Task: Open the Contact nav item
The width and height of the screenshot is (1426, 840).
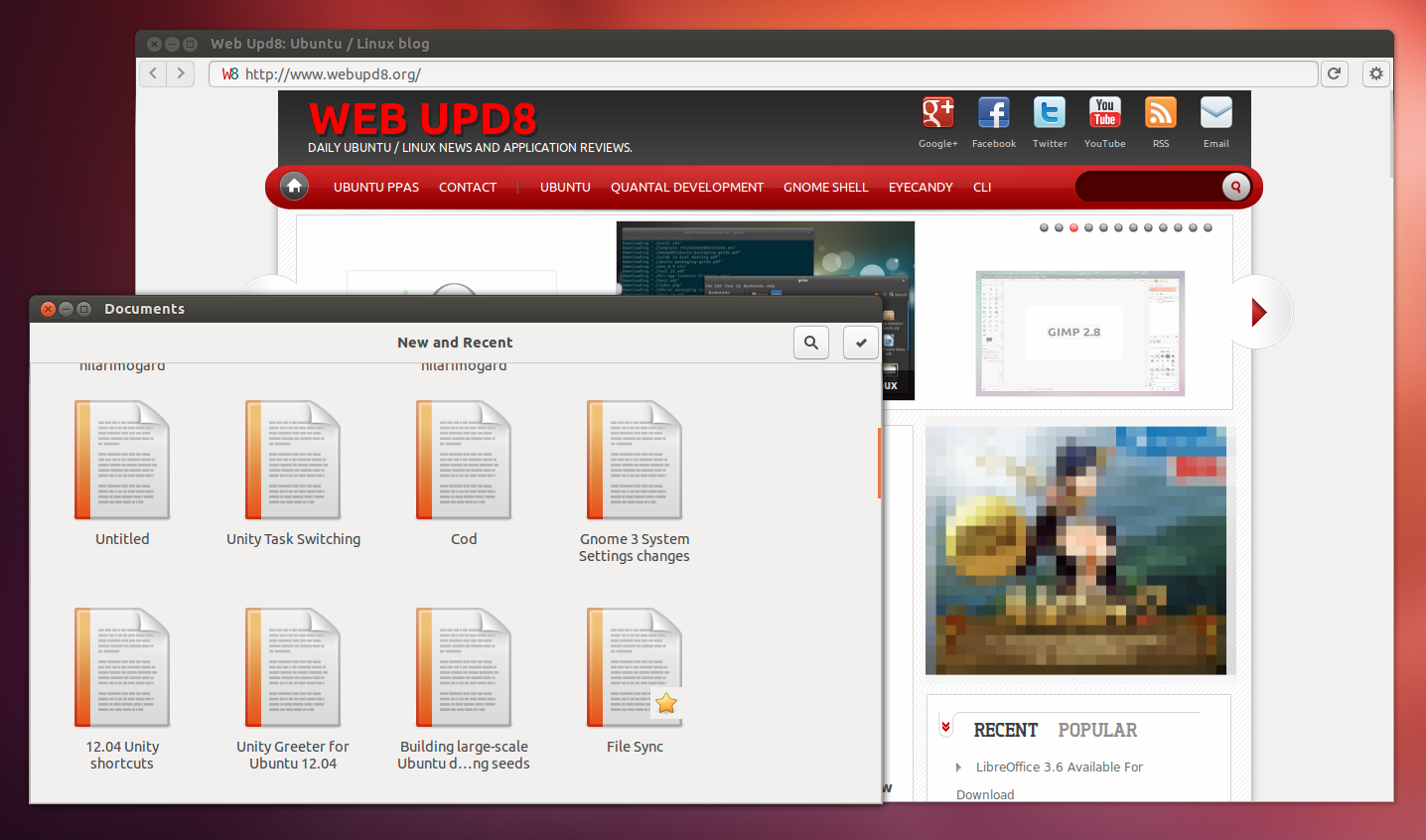Action: [x=468, y=187]
